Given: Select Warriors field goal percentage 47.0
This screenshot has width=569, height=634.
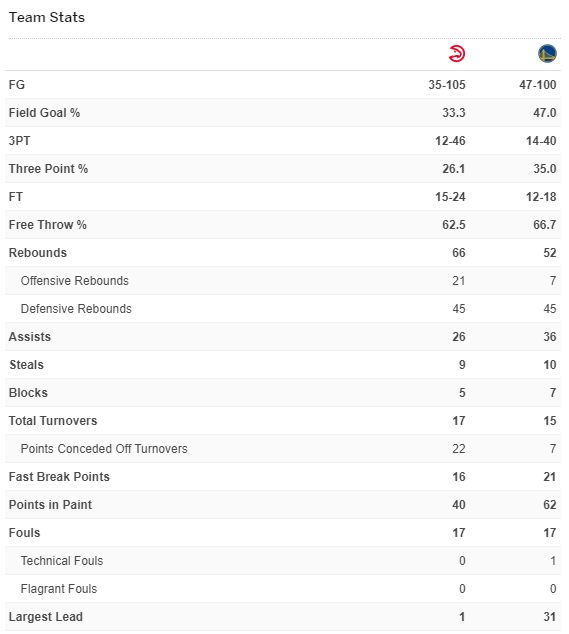Looking at the screenshot, I should tap(544, 112).
